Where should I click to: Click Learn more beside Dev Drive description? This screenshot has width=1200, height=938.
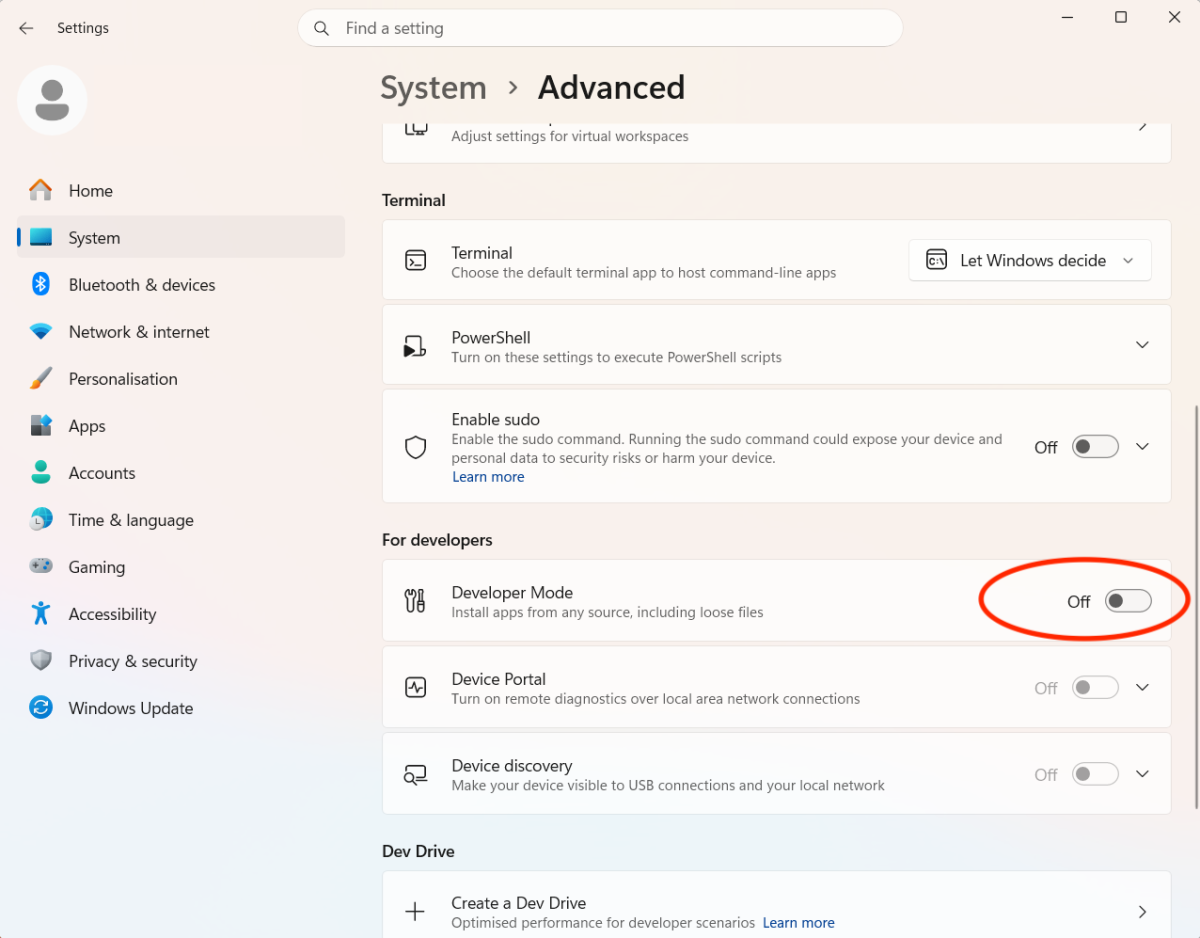click(x=798, y=923)
